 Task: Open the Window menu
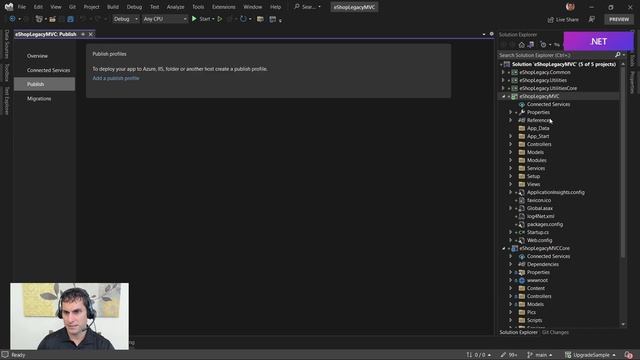tap(253, 7)
